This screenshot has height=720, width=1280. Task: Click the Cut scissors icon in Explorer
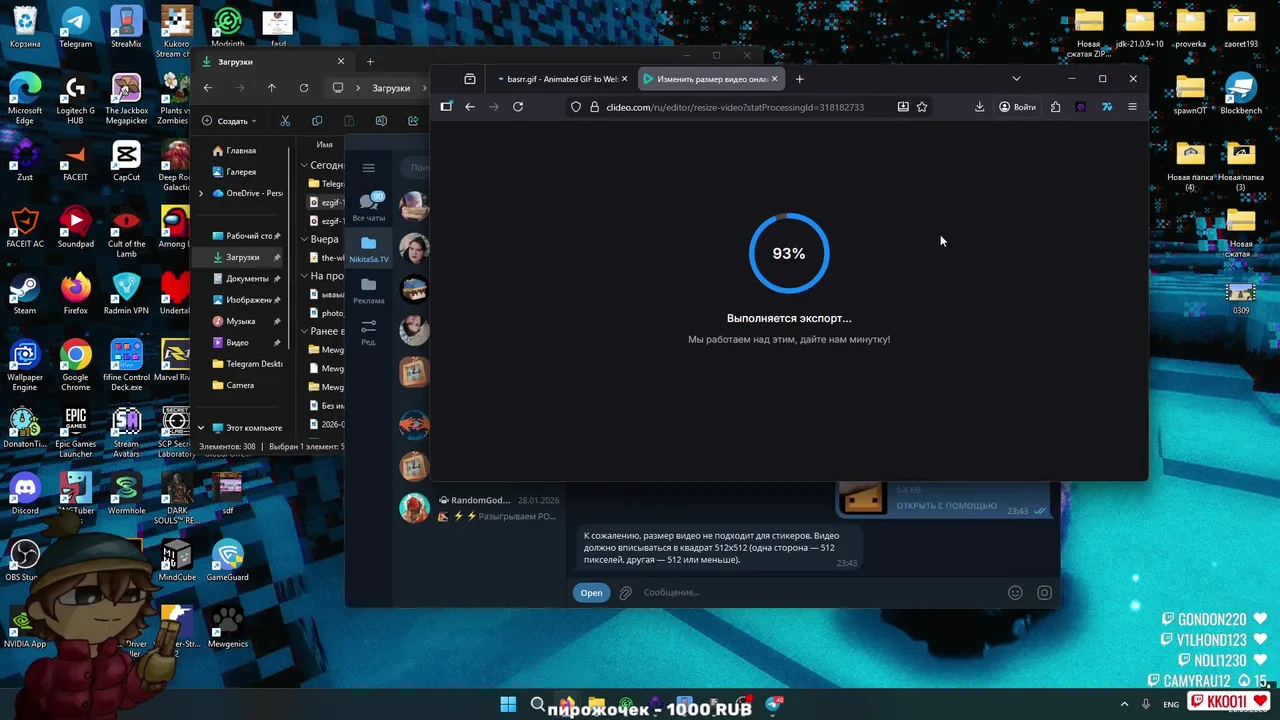click(x=285, y=121)
